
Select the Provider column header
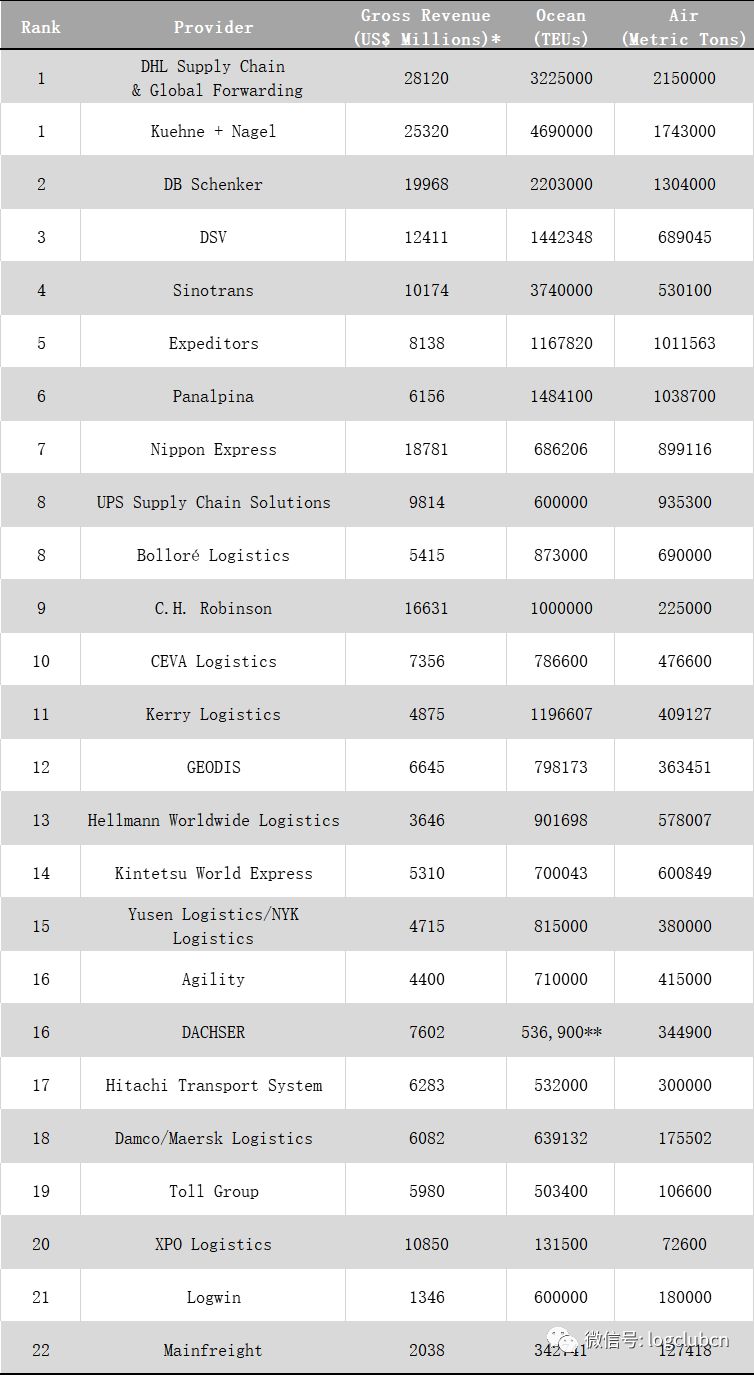[213, 27]
